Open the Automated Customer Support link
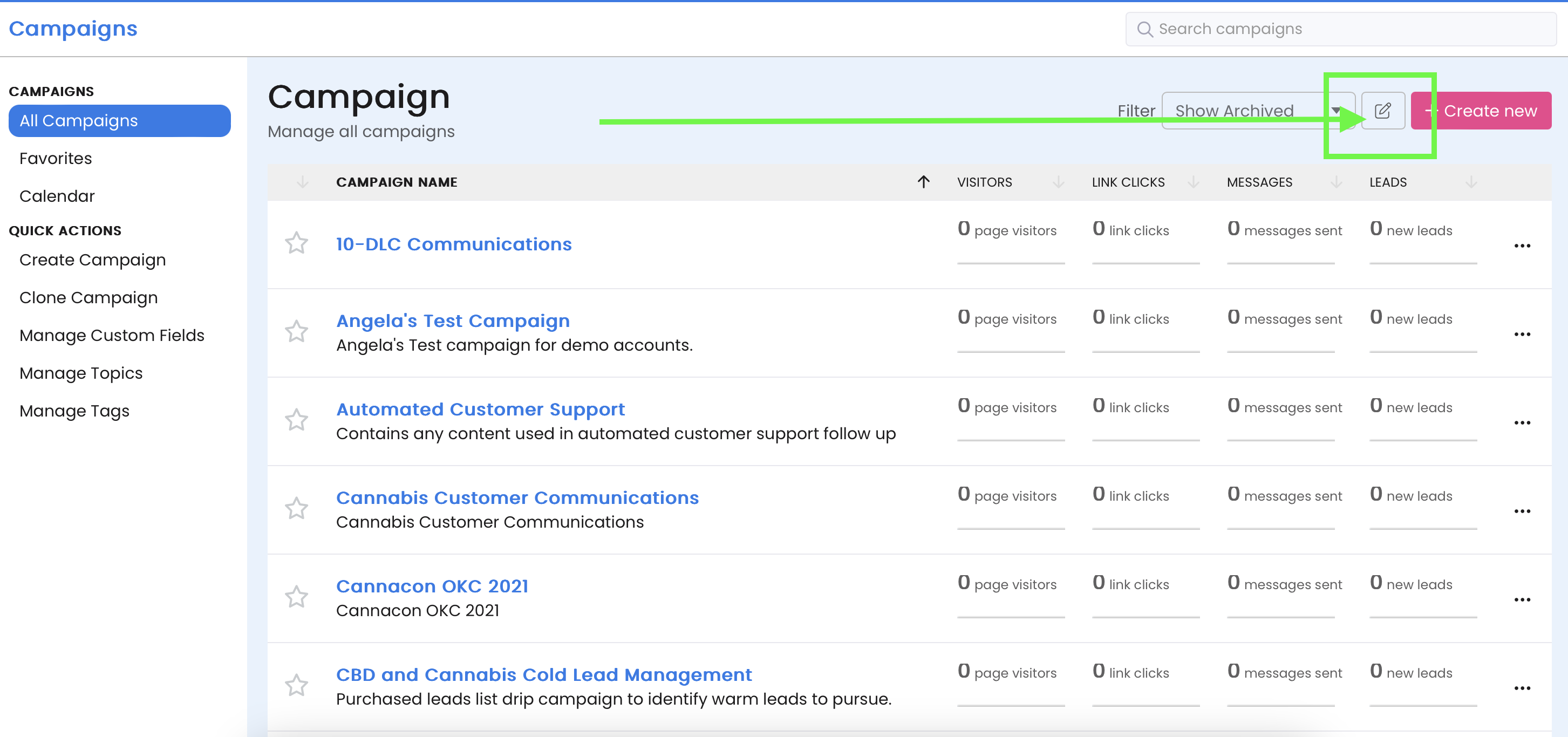The image size is (1568, 737). [480, 409]
